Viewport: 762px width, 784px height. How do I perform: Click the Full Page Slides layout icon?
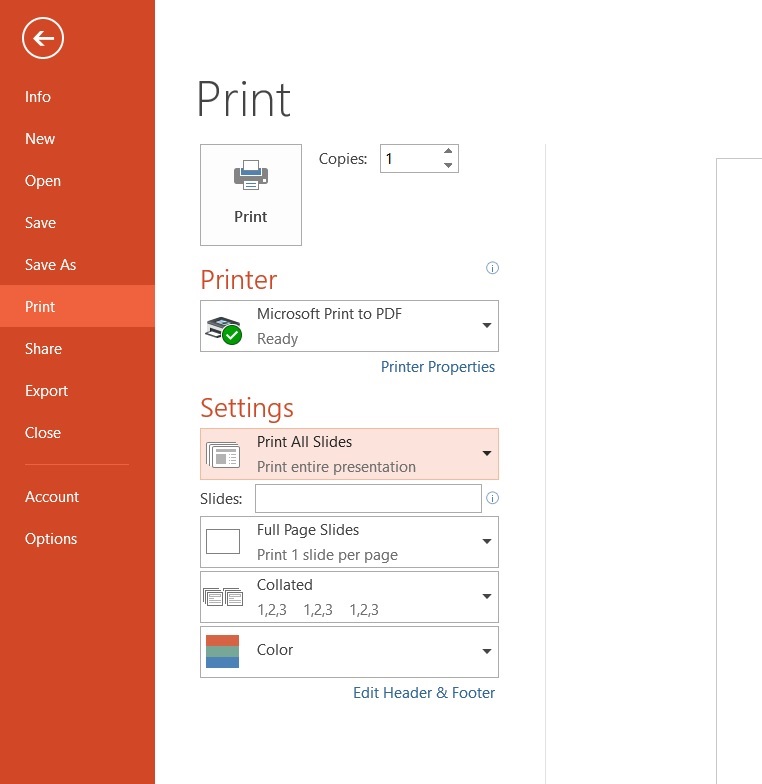223,542
